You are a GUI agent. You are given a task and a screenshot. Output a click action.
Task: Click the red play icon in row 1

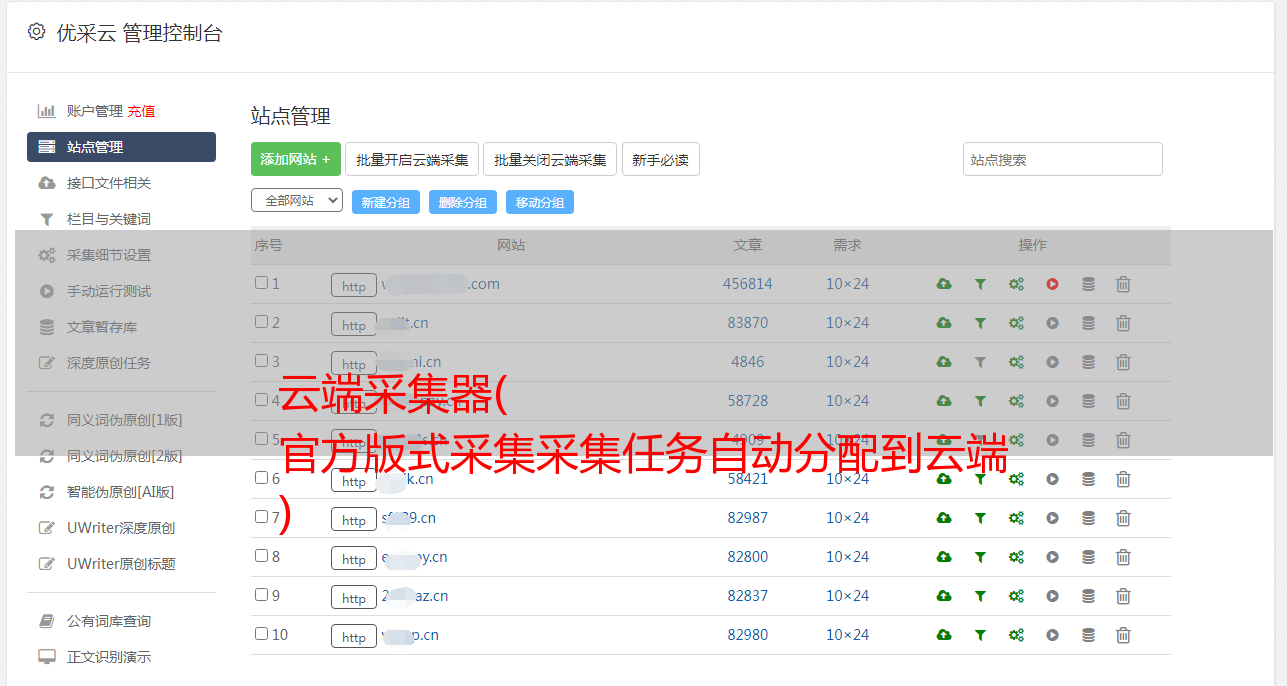1052,284
